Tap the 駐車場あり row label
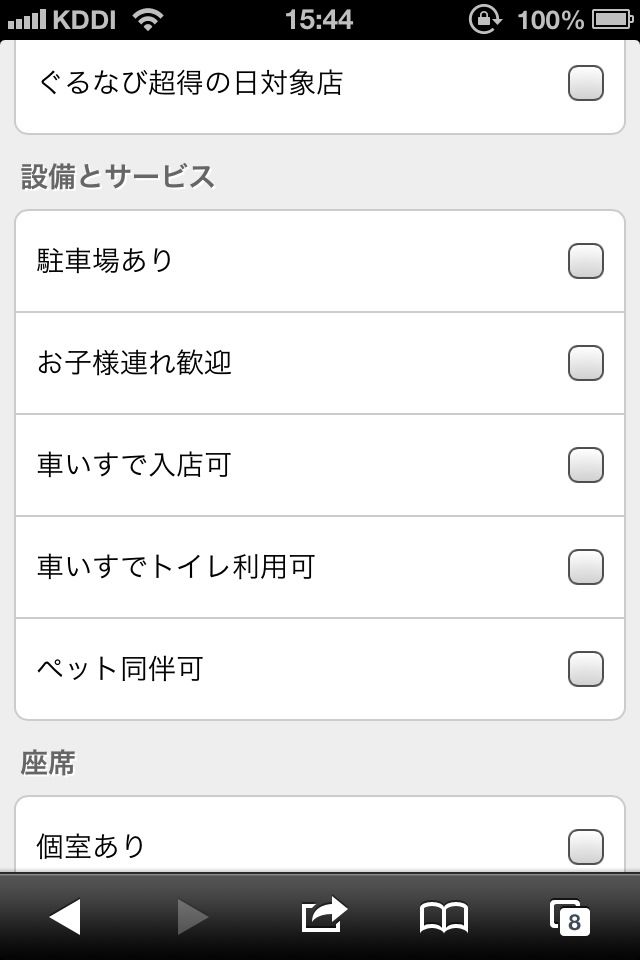The height and width of the screenshot is (960, 640). click(x=105, y=261)
